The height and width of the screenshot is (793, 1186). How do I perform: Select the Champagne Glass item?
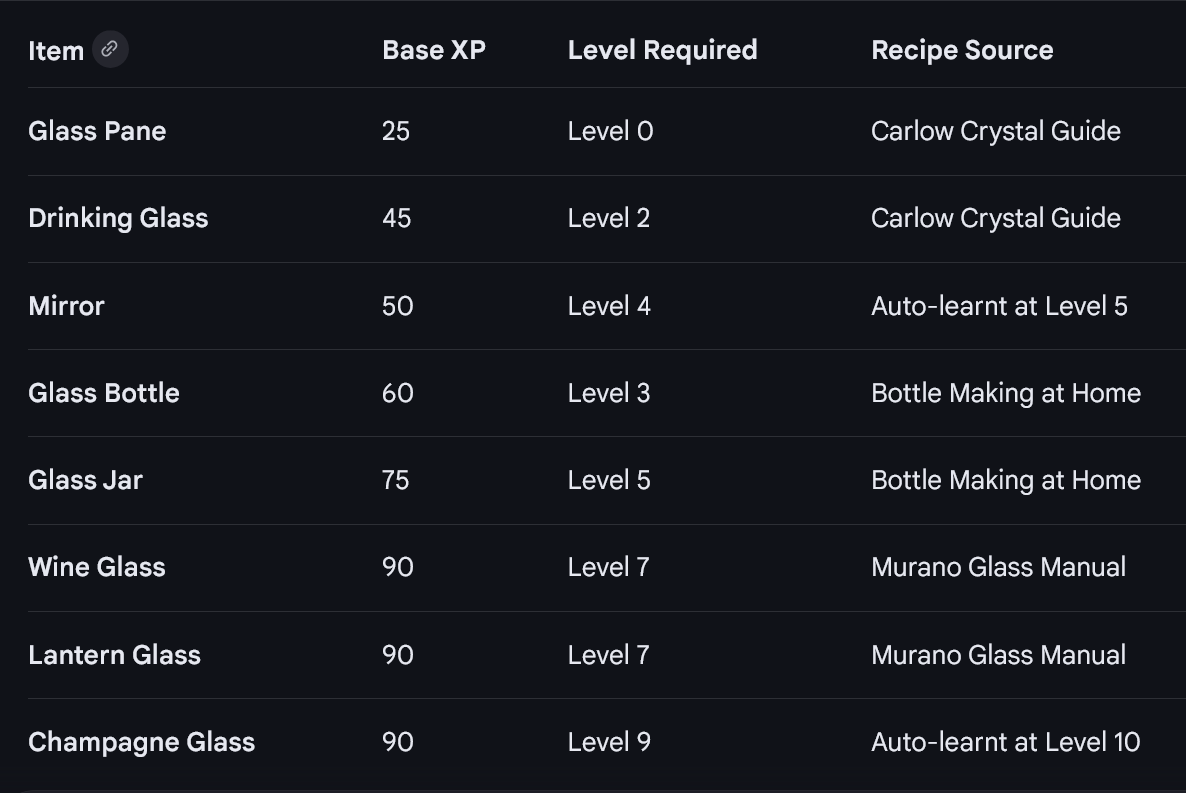[141, 742]
